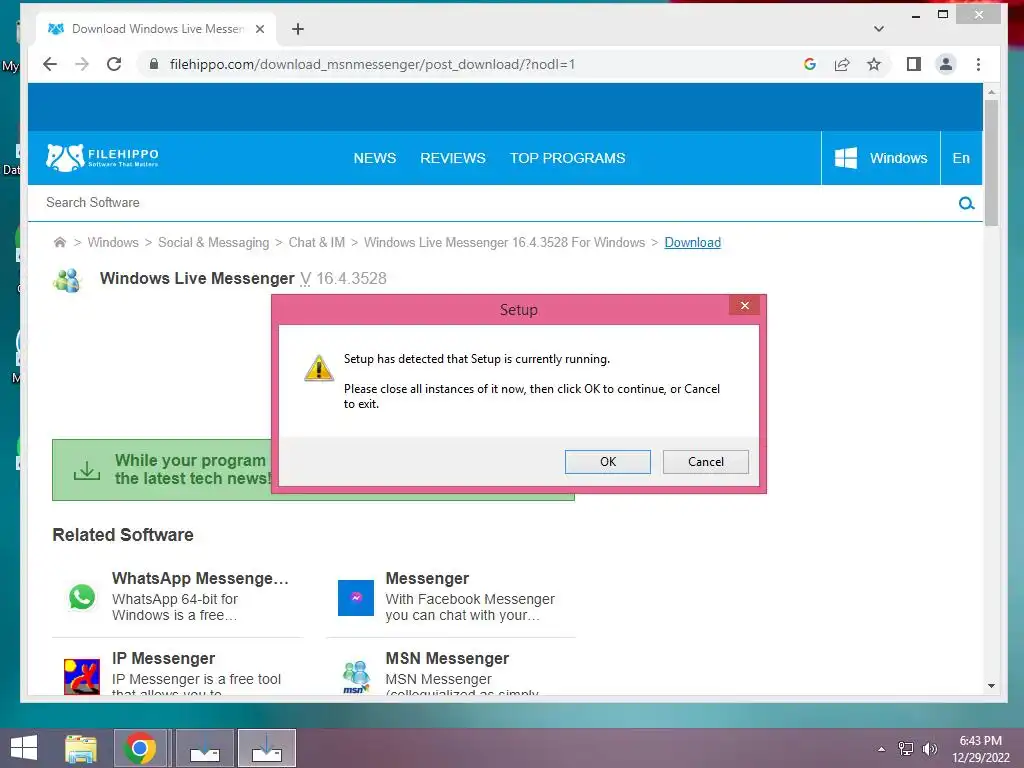Open Chrome three-dot menu
The width and height of the screenshot is (1024, 768).
click(978, 64)
